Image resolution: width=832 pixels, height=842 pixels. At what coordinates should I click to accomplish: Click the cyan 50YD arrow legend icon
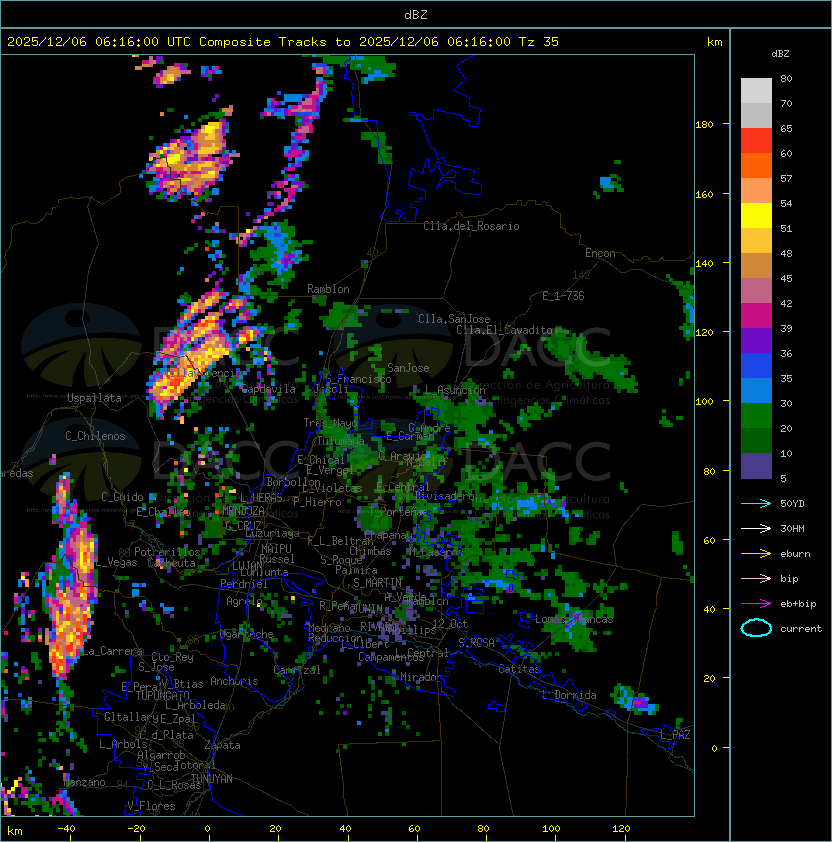click(756, 503)
